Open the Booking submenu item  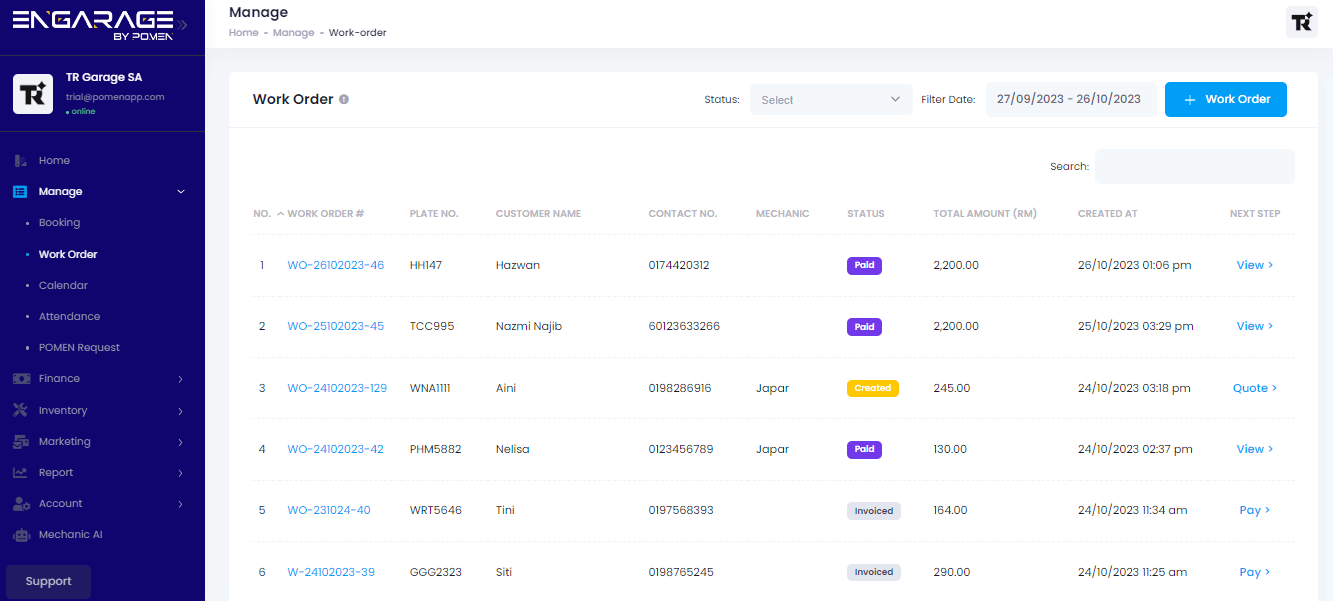click(x=59, y=223)
